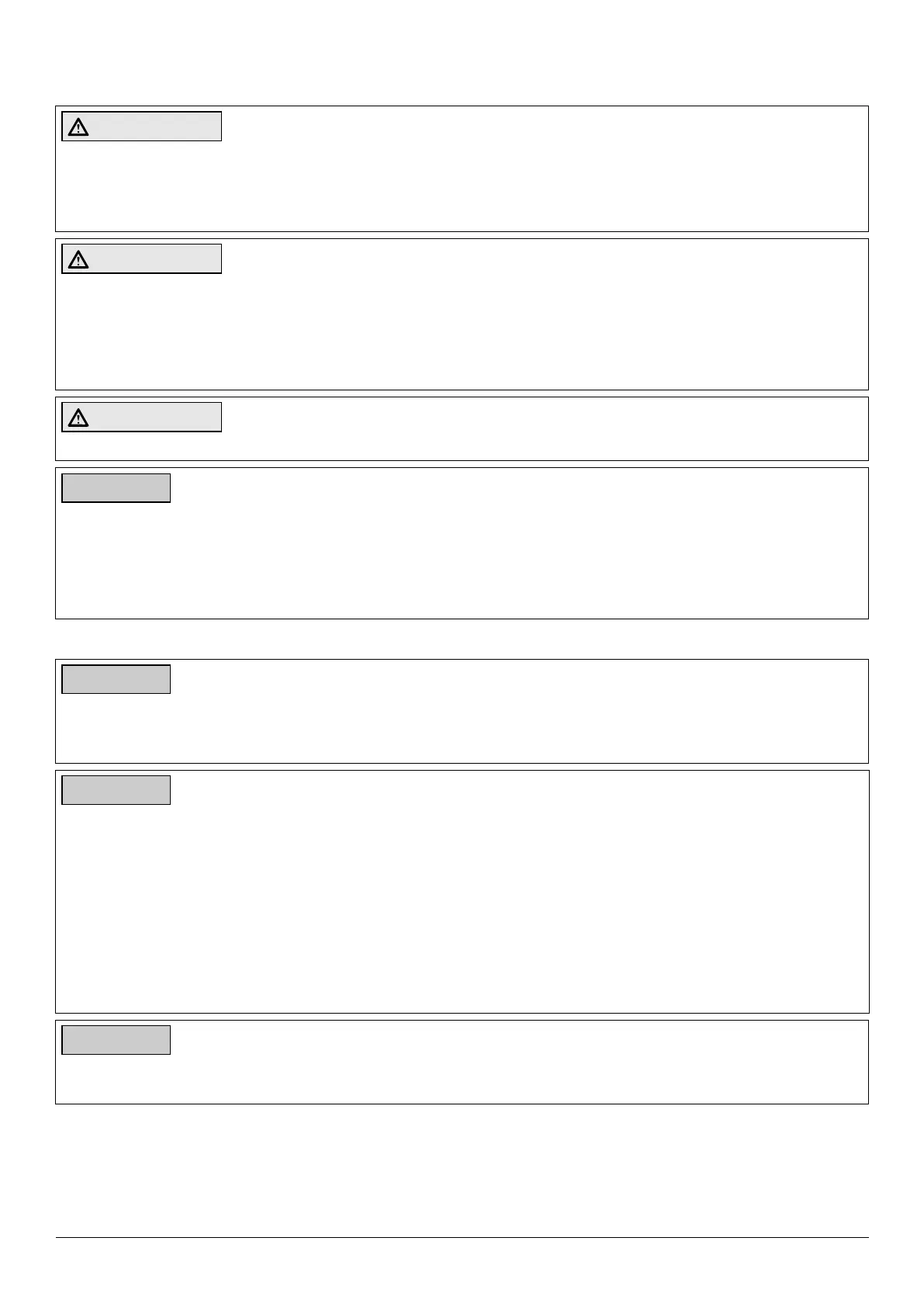Click dark grey label in fourth bordered box
This screenshot has height=1307, width=924.
coord(116,488)
